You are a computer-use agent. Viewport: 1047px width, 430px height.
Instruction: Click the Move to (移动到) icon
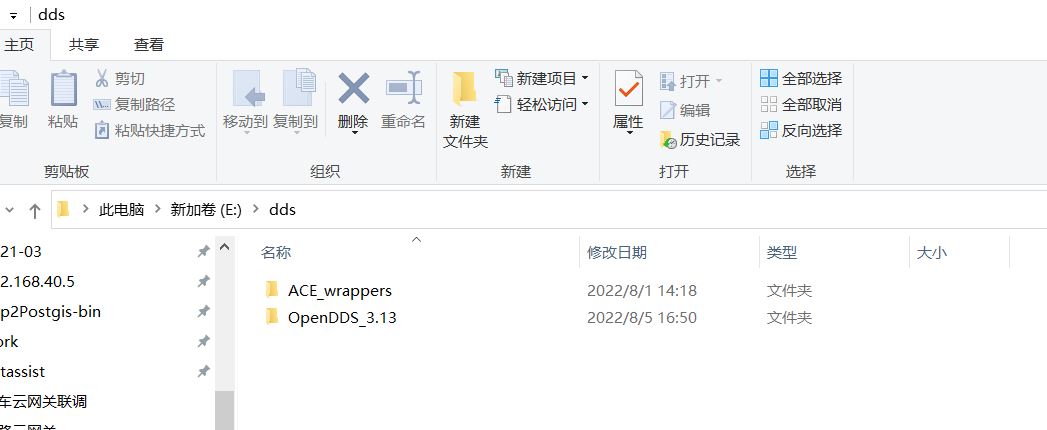pos(246,89)
